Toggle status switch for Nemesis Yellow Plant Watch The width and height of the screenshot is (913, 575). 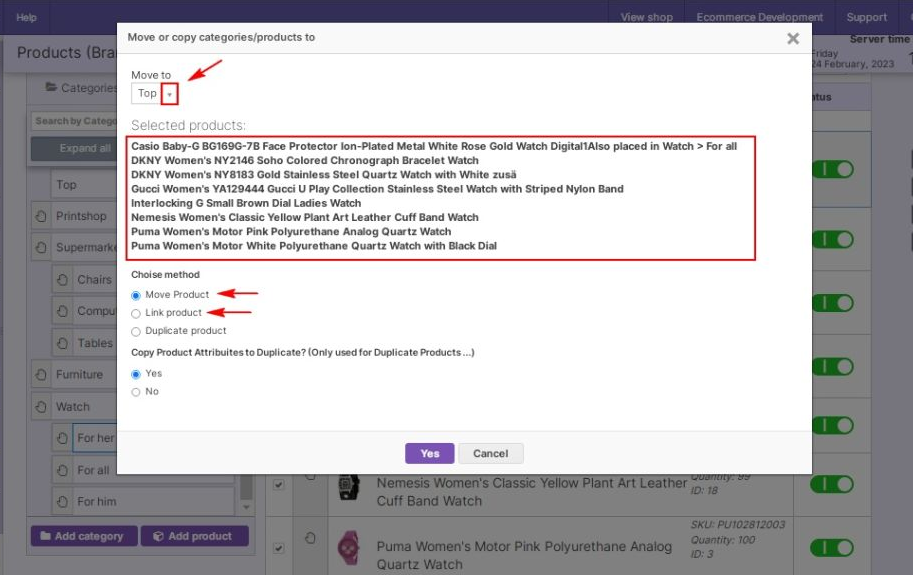[x=831, y=484]
